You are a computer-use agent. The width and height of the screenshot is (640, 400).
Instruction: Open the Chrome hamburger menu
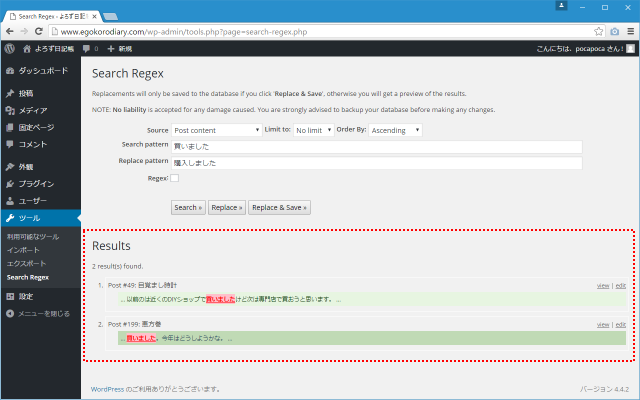pyautogui.click(x=629, y=31)
